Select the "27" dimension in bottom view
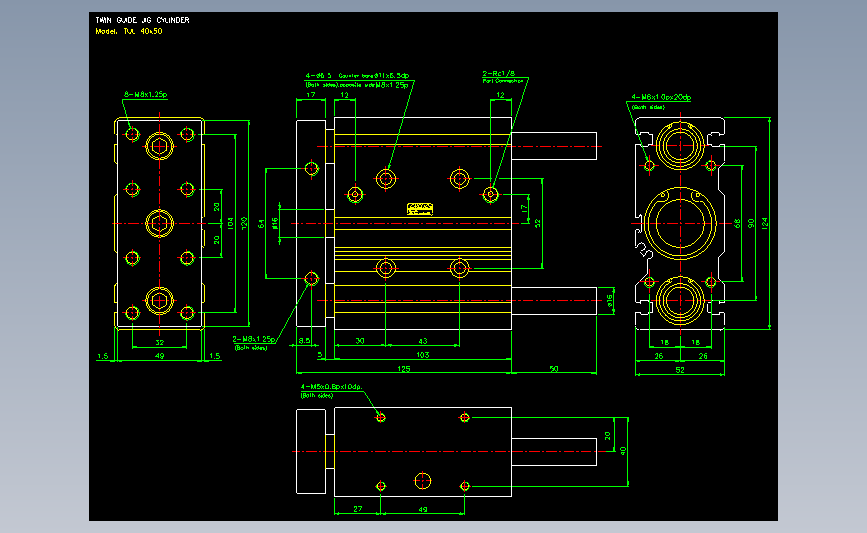Screen dimensions: 867x533 358,509
